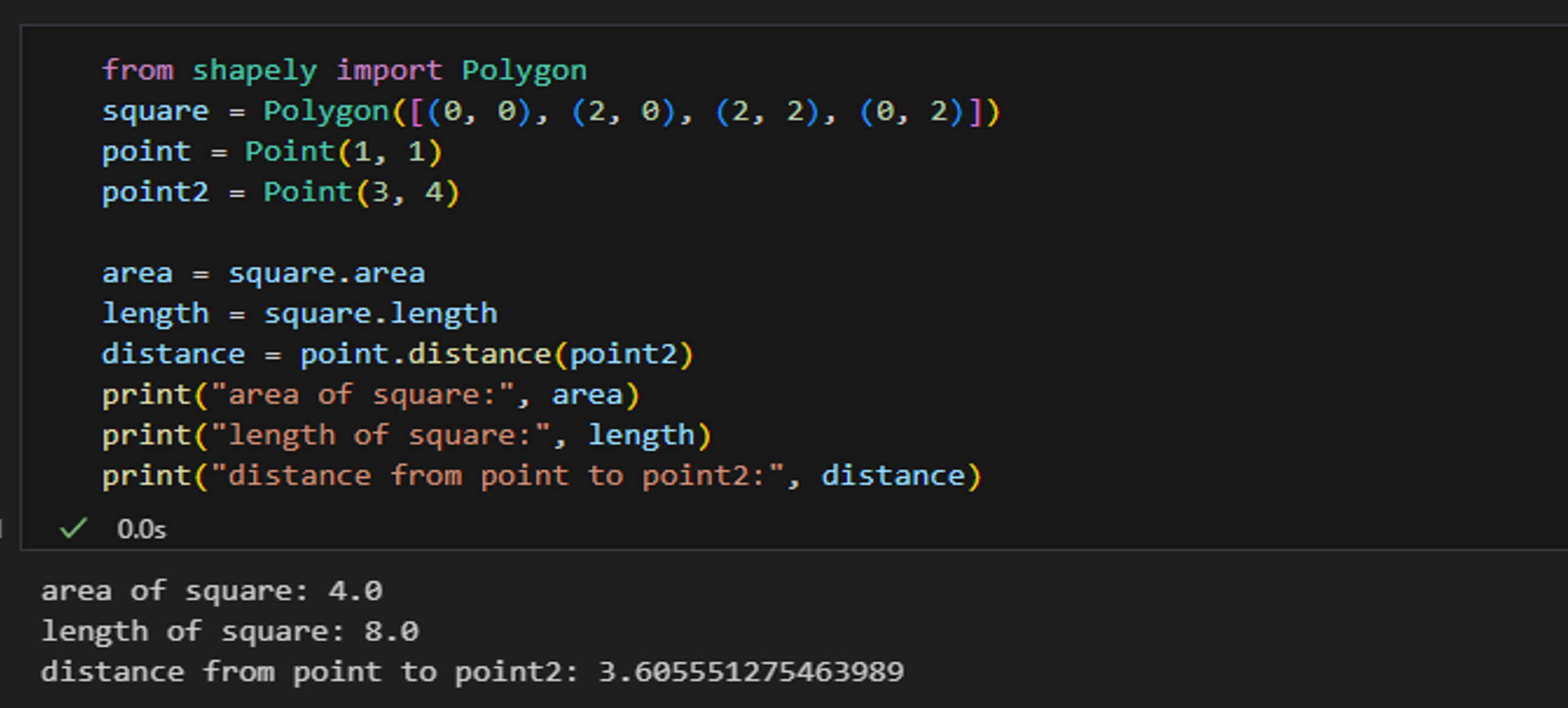Click the word 'shapely' in import line
Screen dimensions: 1568x708
(254, 70)
